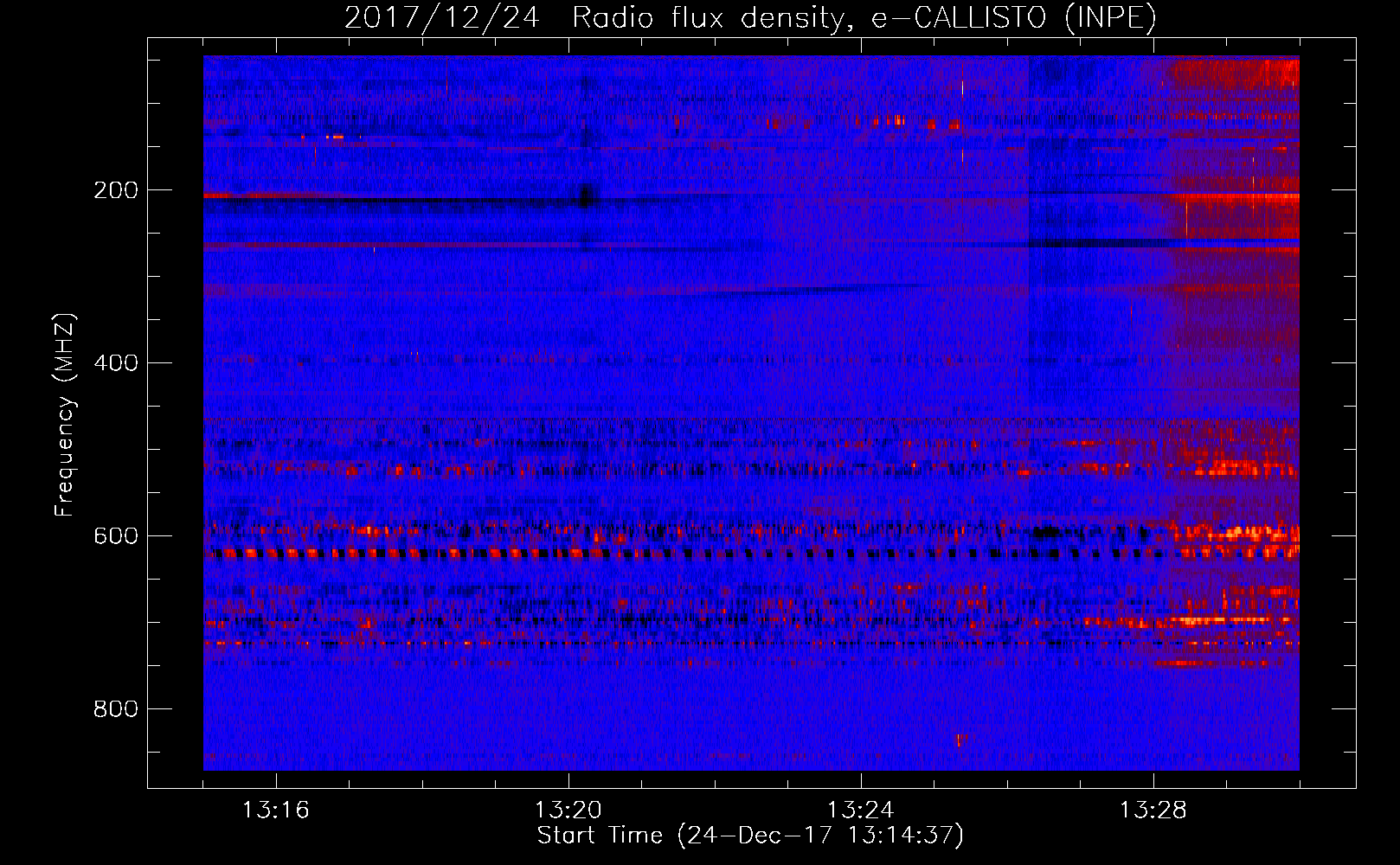The width and height of the screenshot is (1400, 865).
Task: Click the 13:20 time tick label
Action: [x=568, y=811]
